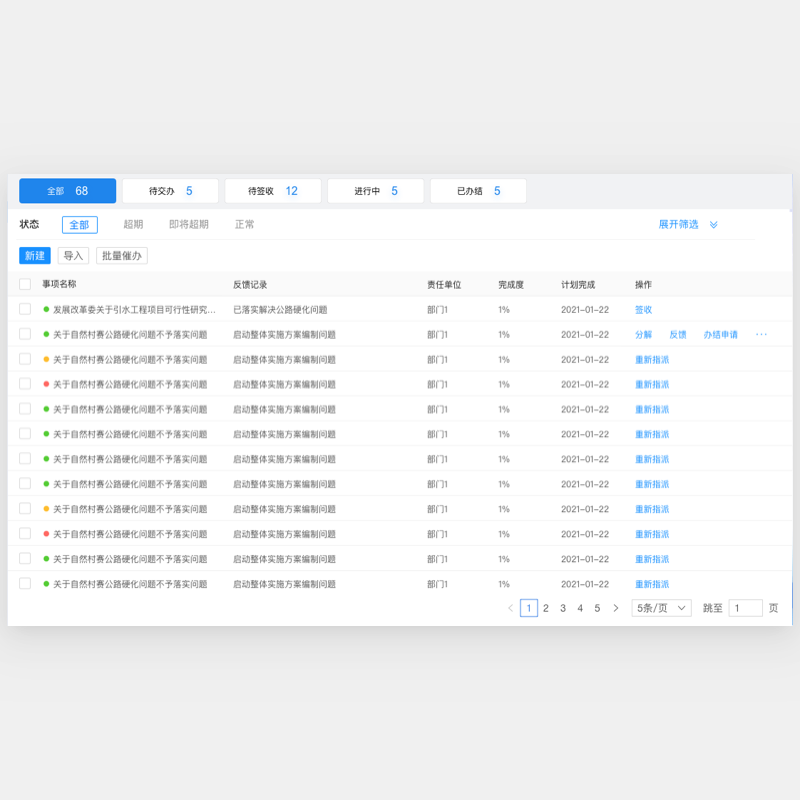Click the 新建 button
This screenshot has width=800, height=800.
[x=35, y=256]
